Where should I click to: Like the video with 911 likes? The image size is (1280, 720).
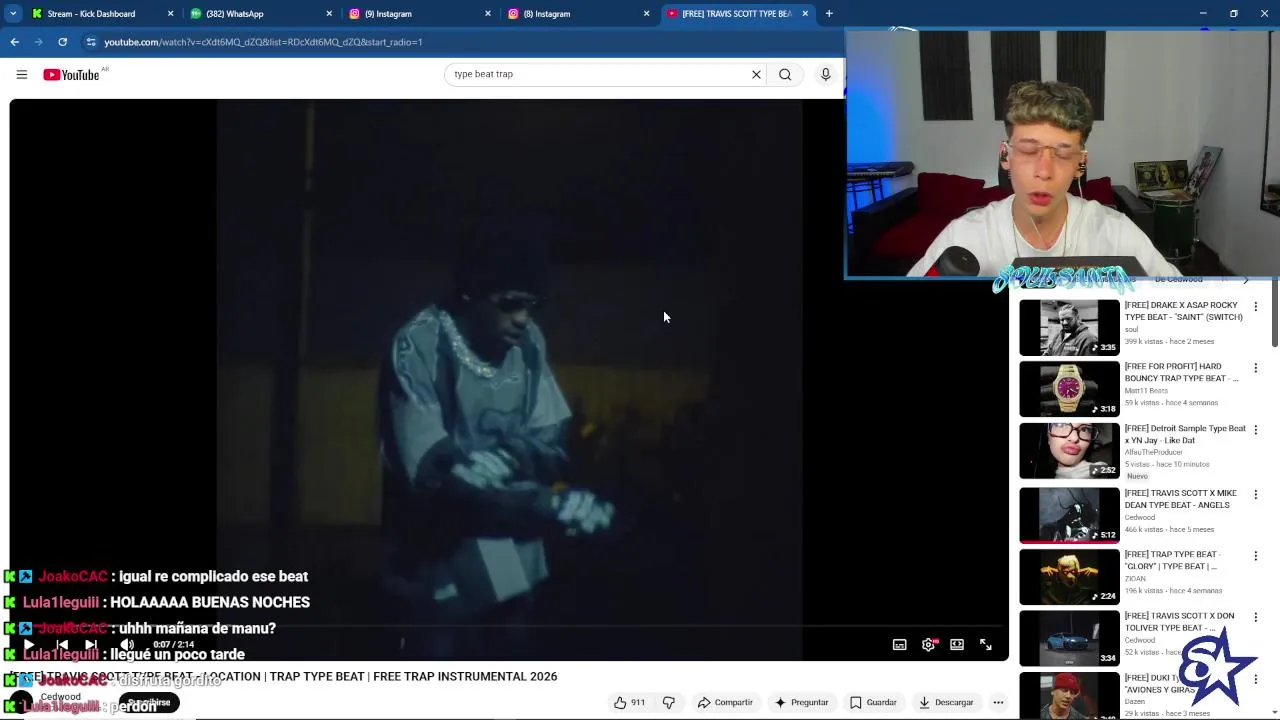(629, 702)
